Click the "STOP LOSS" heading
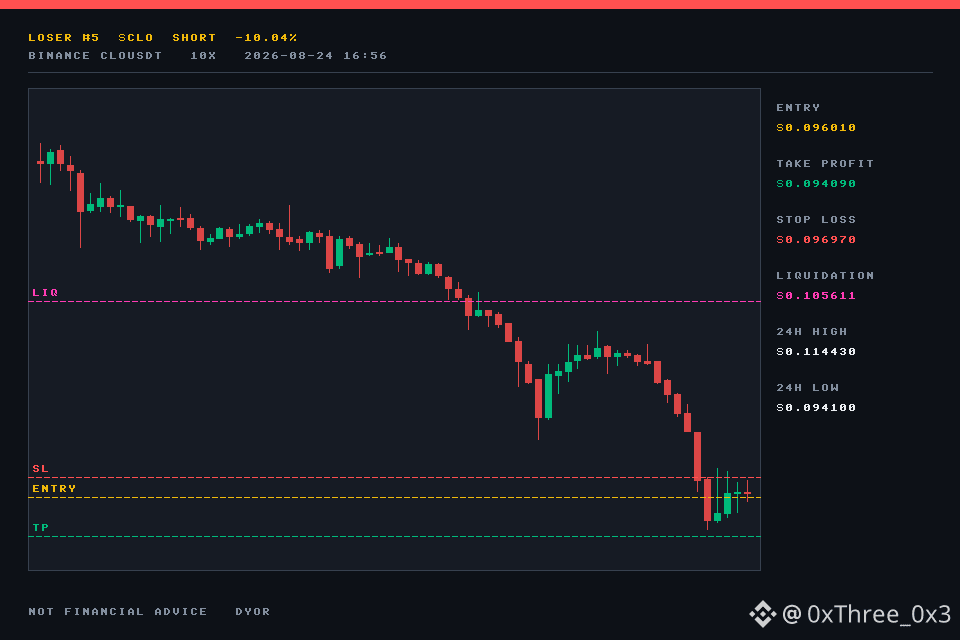The height and width of the screenshot is (640, 960). click(816, 220)
